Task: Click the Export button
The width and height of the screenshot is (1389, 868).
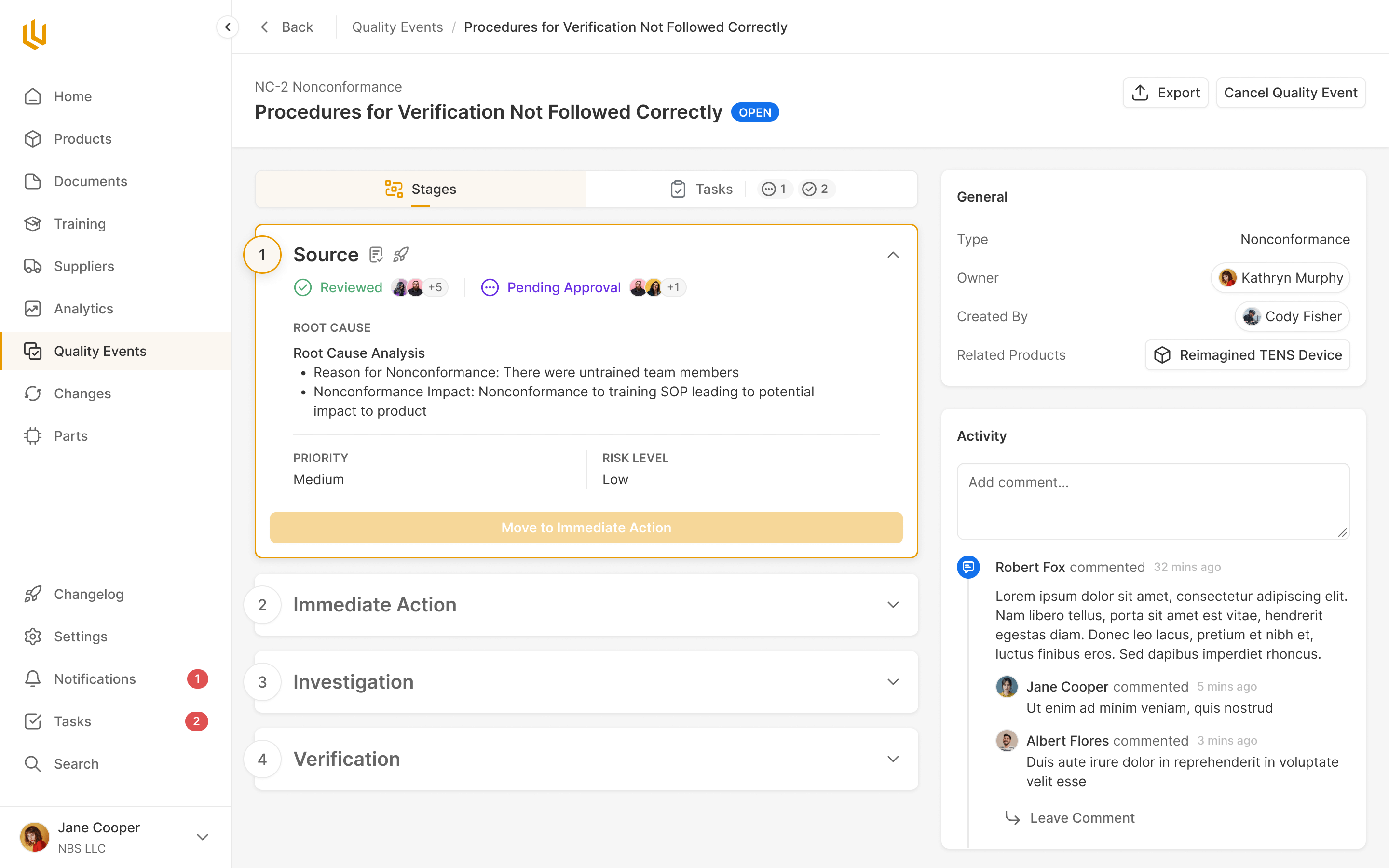Action: click(1165, 93)
